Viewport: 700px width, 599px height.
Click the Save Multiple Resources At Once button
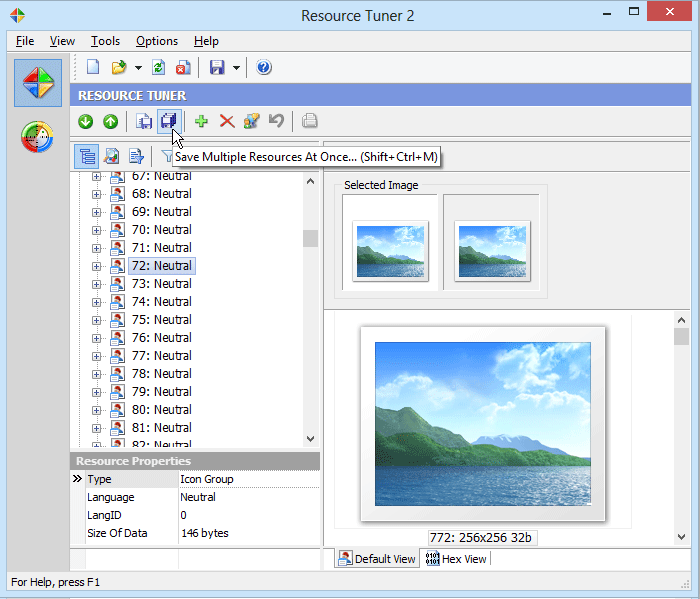coord(168,121)
